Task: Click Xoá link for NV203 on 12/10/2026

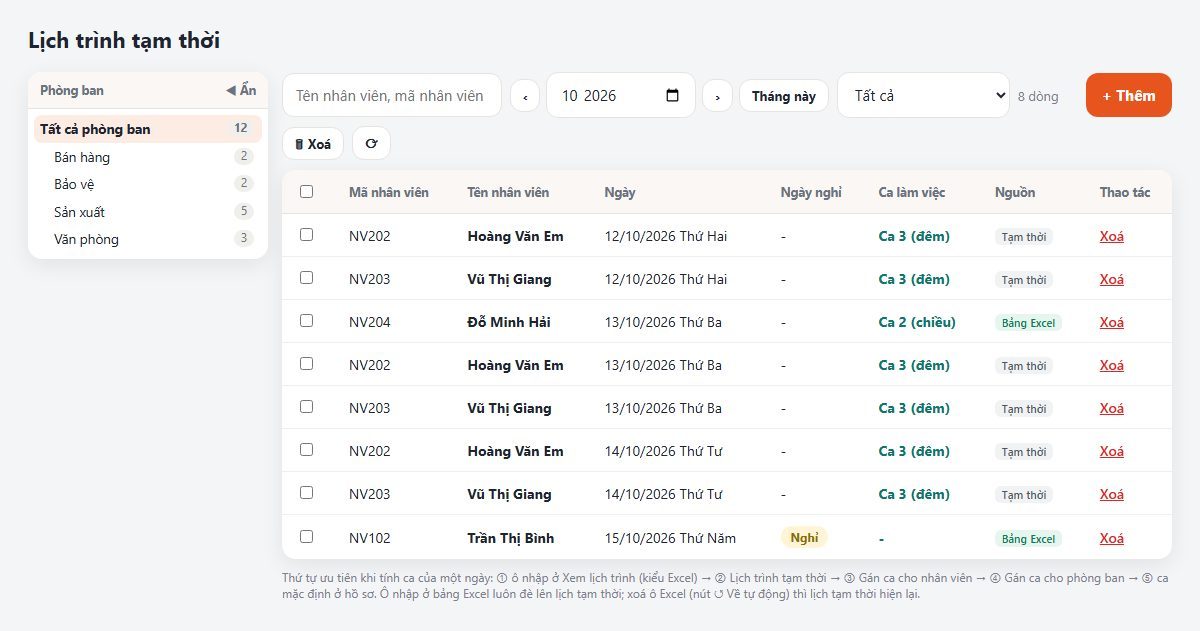Action: coord(1112,279)
